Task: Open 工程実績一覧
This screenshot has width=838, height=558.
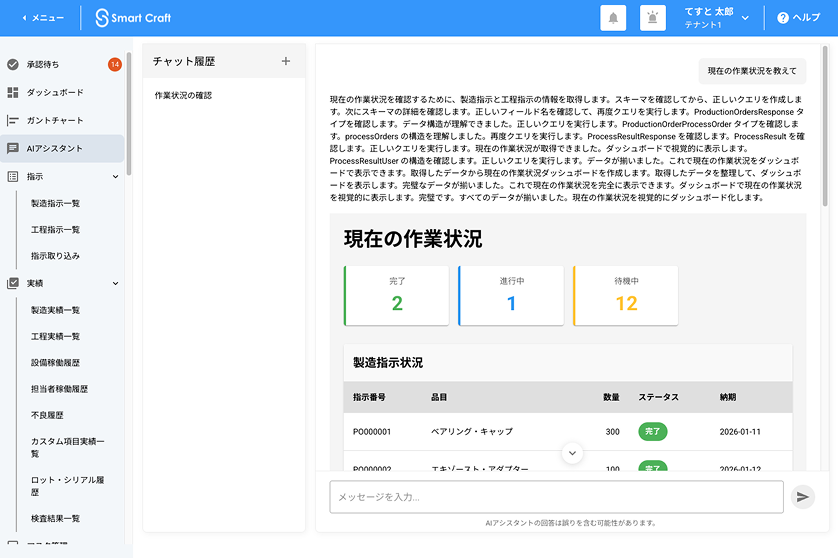Action: pyautogui.click(x=56, y=336)
